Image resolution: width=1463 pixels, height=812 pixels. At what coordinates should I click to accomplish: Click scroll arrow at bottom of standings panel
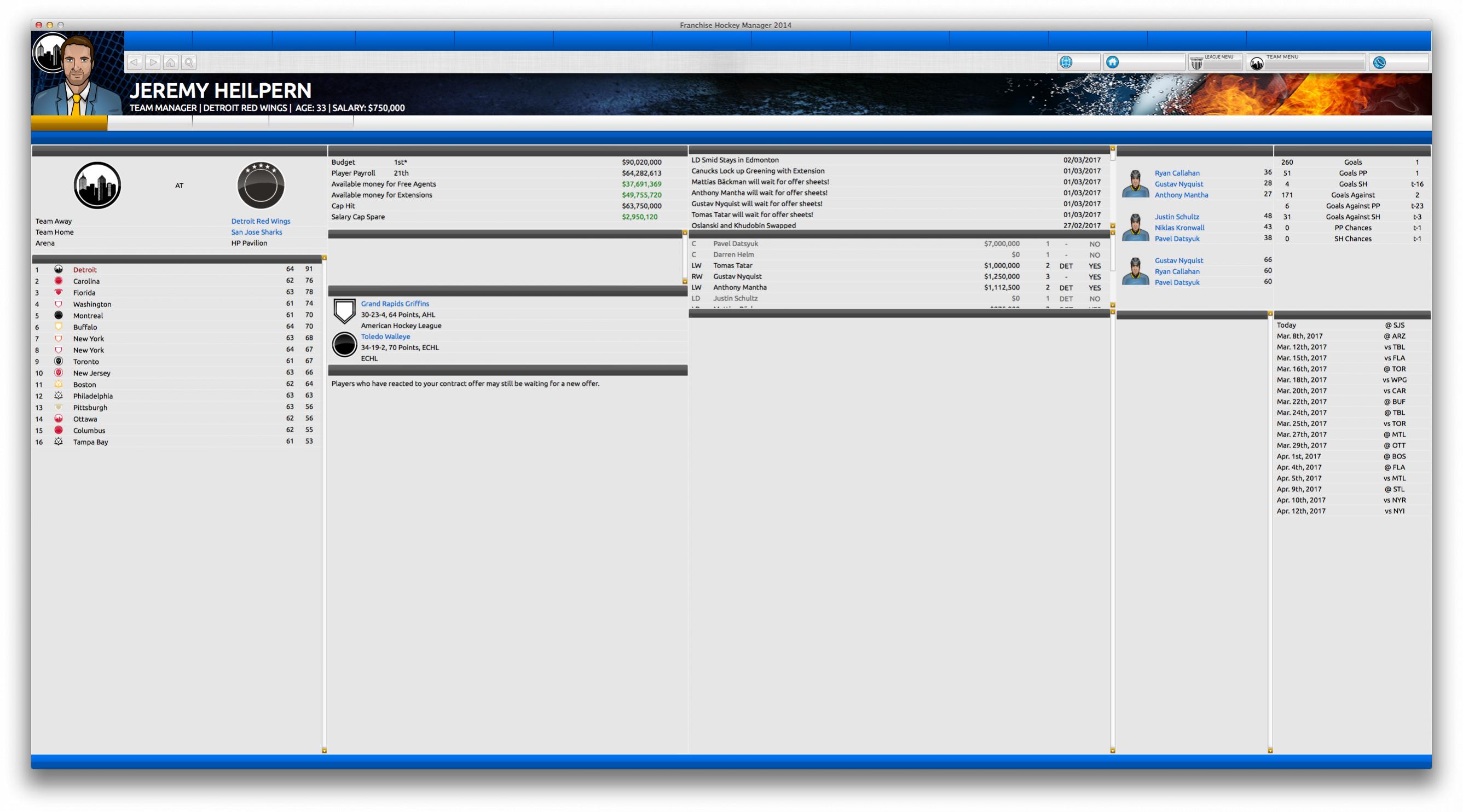coord(325,751)
